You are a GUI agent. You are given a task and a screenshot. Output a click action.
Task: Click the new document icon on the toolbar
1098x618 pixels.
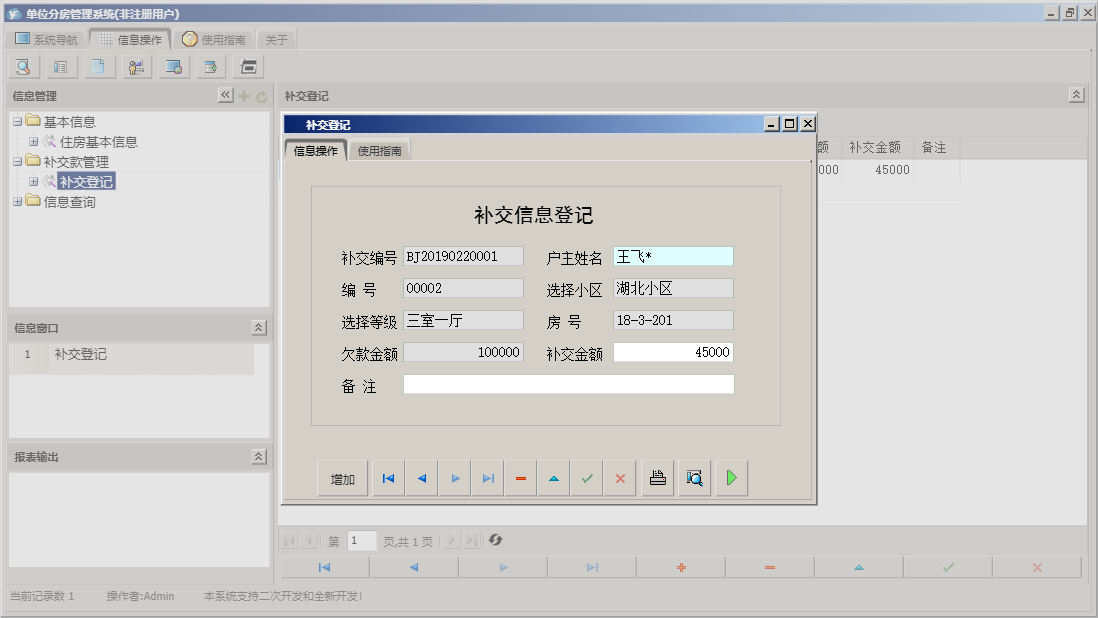click(98, 66)
